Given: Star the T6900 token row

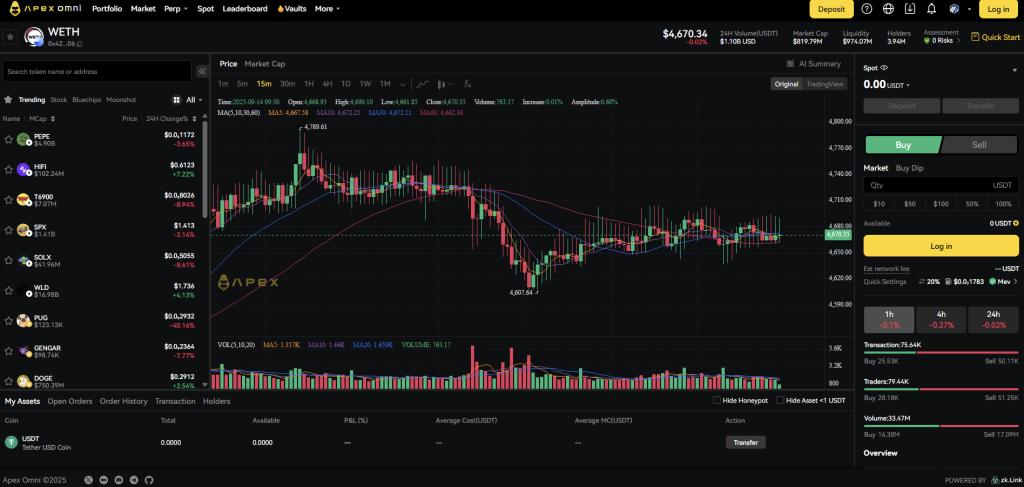Looking at the screenshot, I should [8, 200].
